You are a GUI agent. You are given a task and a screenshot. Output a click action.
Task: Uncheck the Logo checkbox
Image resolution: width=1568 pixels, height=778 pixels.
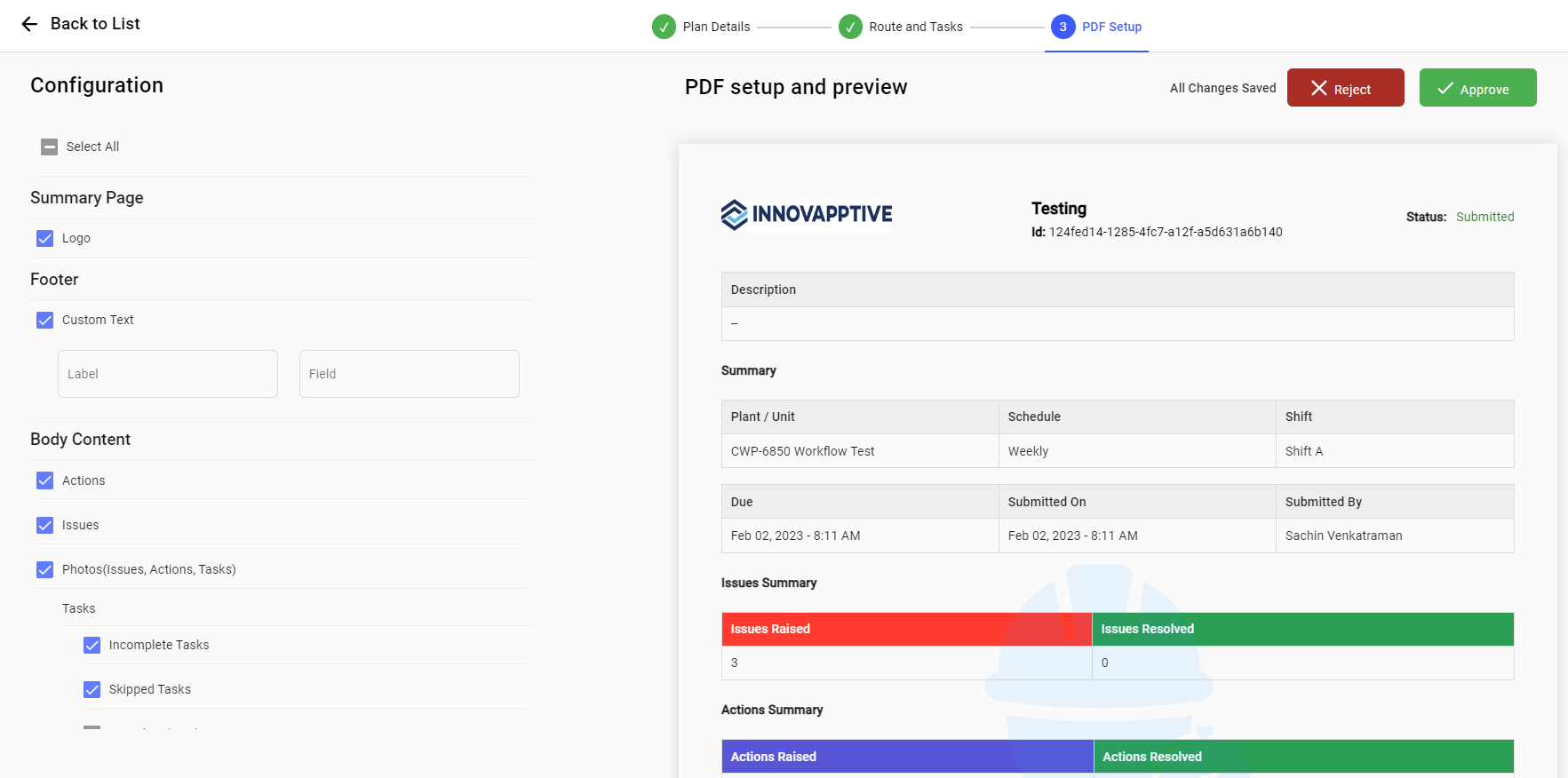[x=45, y=238]
